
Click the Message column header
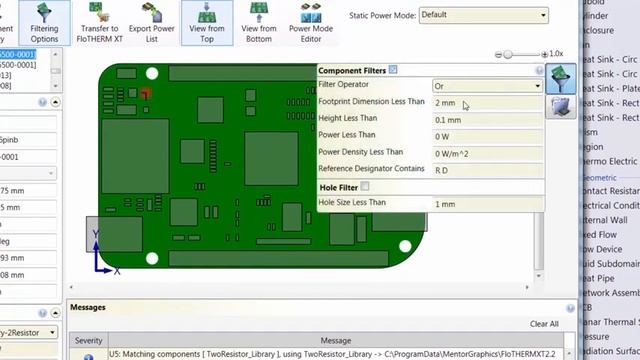tap(336, 340)
